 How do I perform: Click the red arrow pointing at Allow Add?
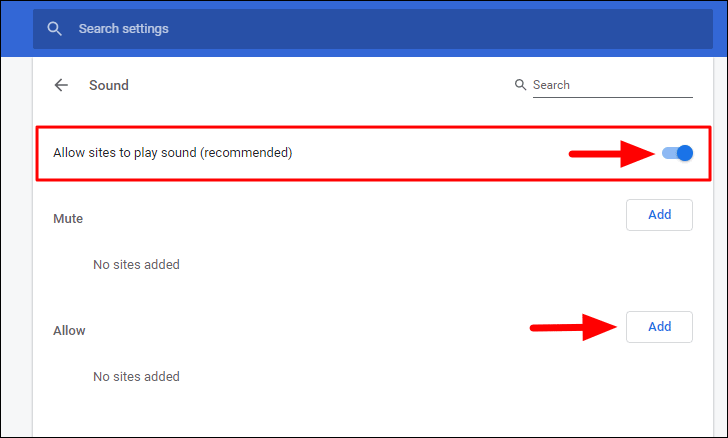pyautogui.click(x=573, y=326)
